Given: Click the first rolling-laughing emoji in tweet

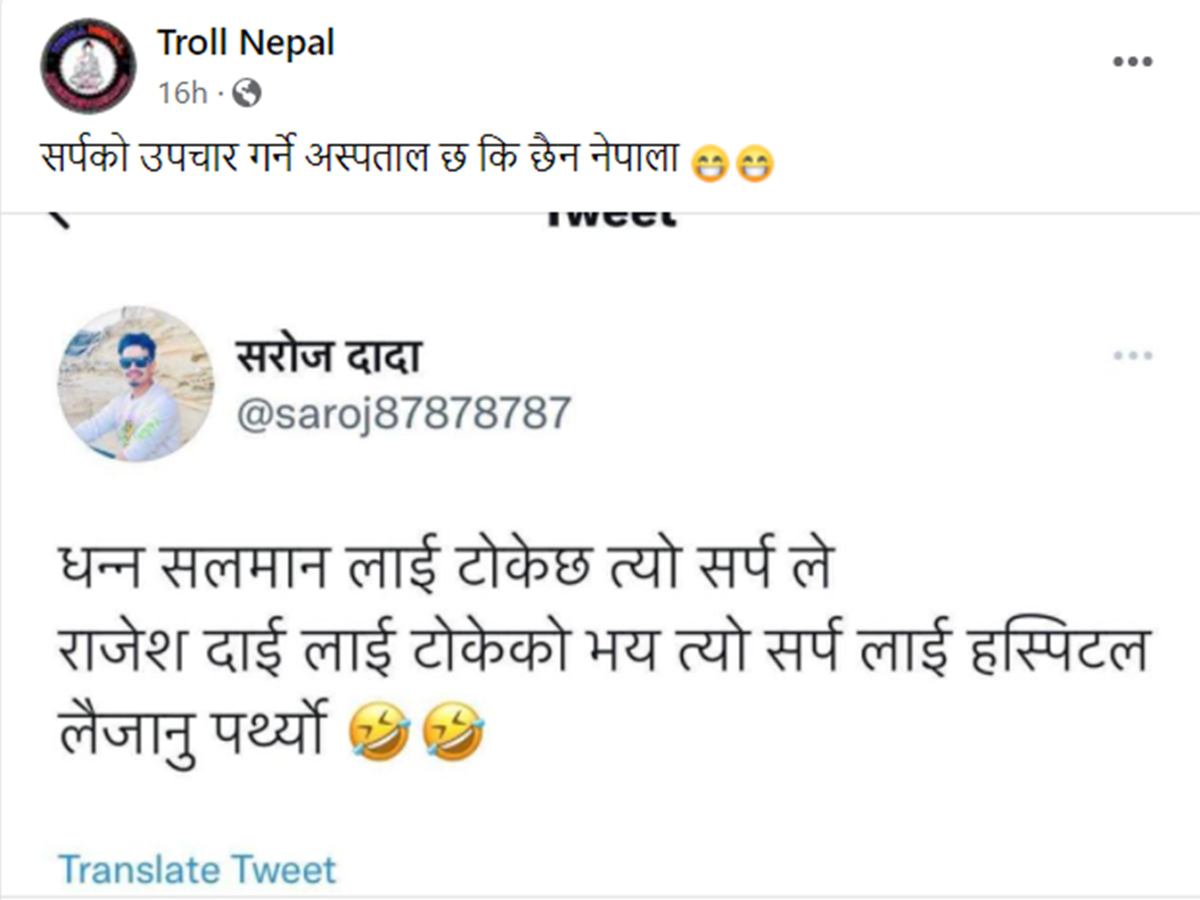Looking at the screenshot, I should point(379,737).
